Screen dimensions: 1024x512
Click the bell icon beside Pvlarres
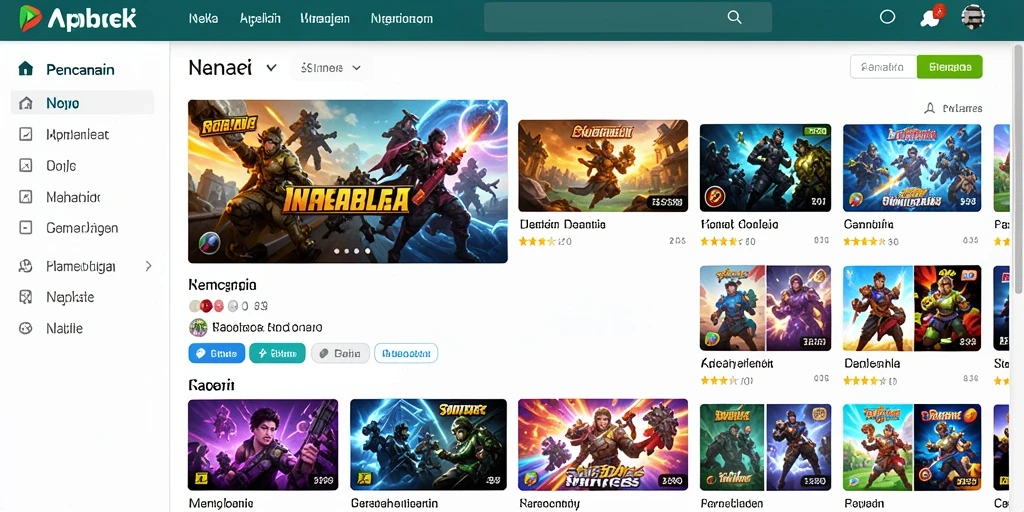[930, 108]
